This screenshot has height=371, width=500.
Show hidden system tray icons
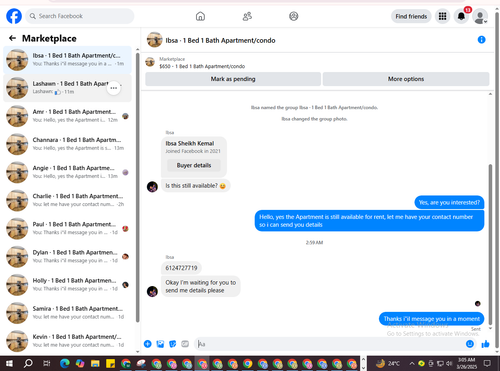coord(412,363)
